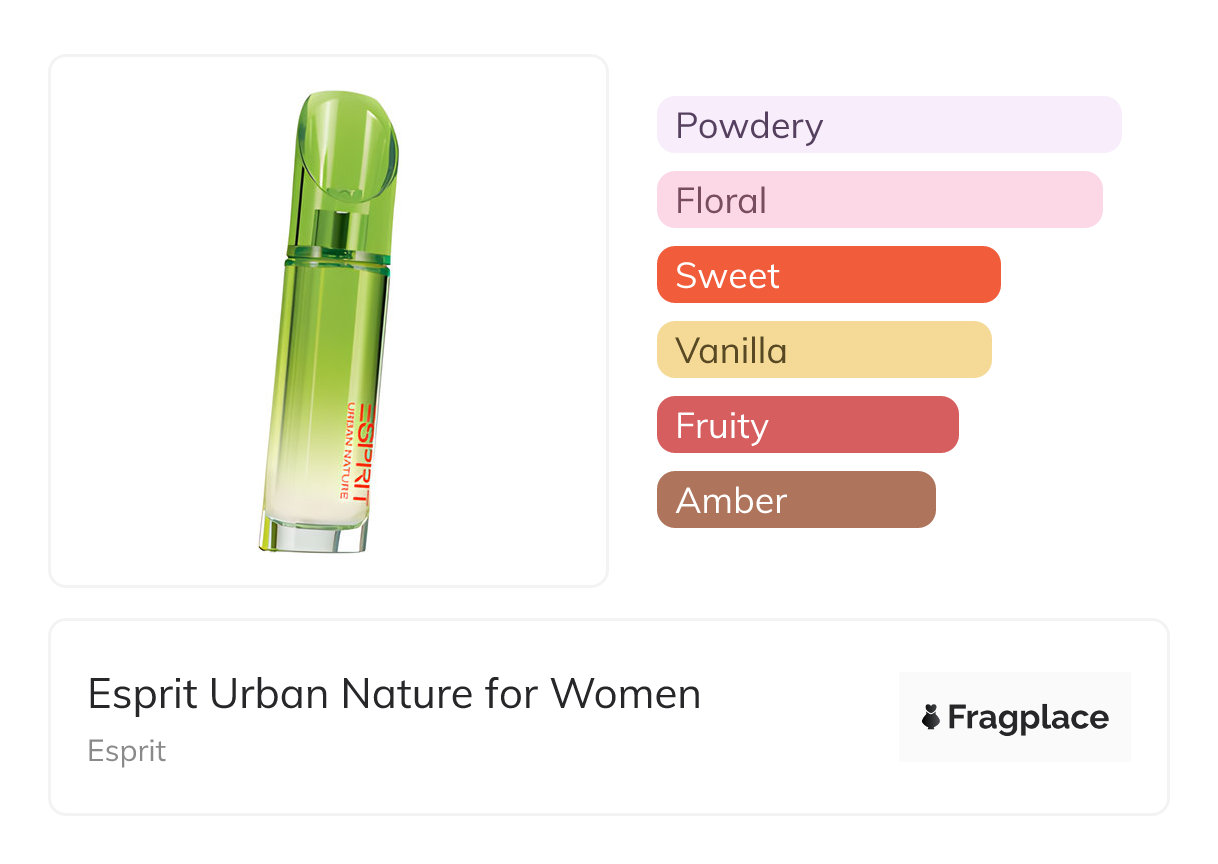Click the small URBAN NATURE text on the bottle

(346, 450)
